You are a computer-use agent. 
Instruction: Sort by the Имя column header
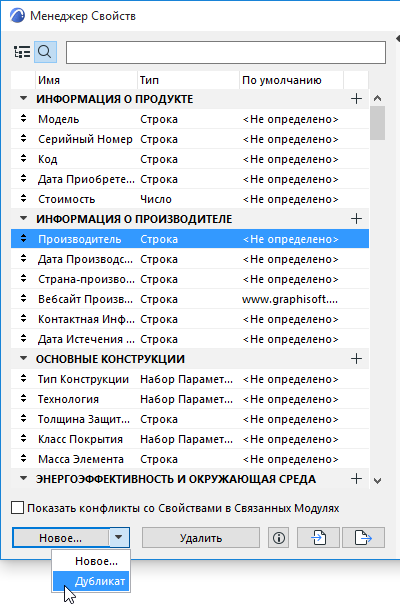tap(86, 80)
